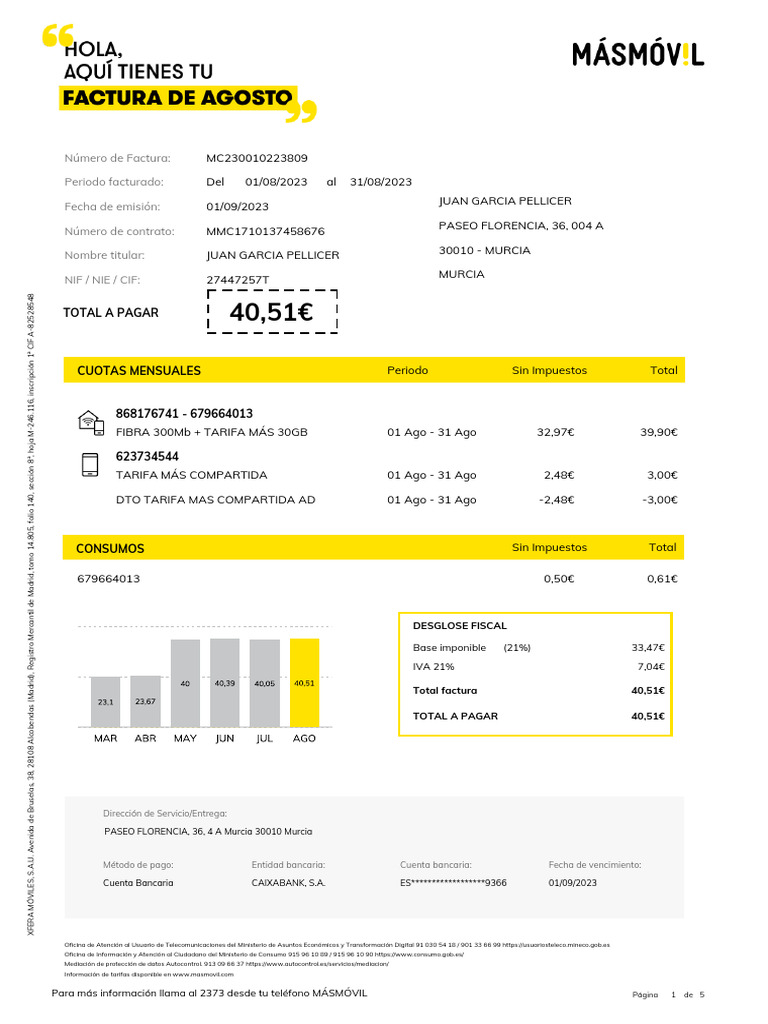The image size is (768, 1024).
Task: Open the autocontrol.es mediacion link
Action: 317,965
